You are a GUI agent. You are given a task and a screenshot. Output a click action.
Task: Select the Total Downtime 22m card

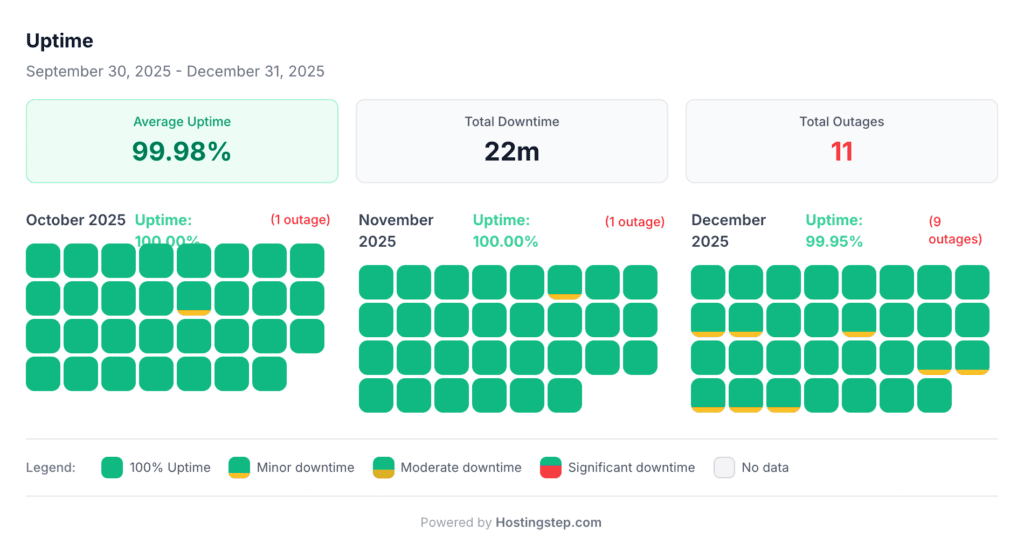tap(512, 141)
